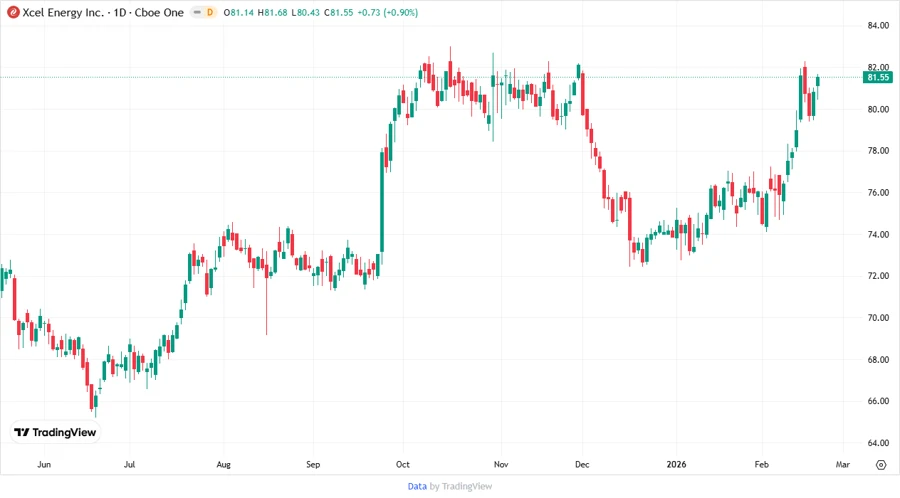Viewport: 900px width, 498px height.
Task: Click the Aug label on time axis
Action: (x=224, y=465)
